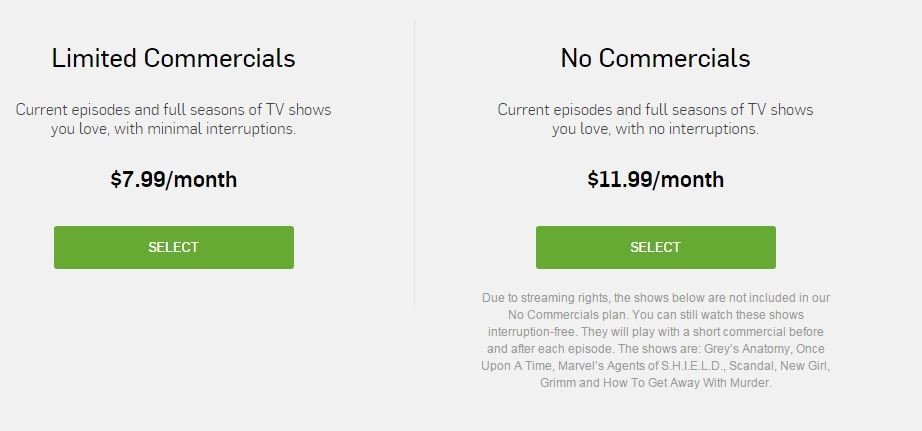Screen dimensions: 922x431
Task: Click the Limited Commercials heading
Action: [x=173, y=58]
